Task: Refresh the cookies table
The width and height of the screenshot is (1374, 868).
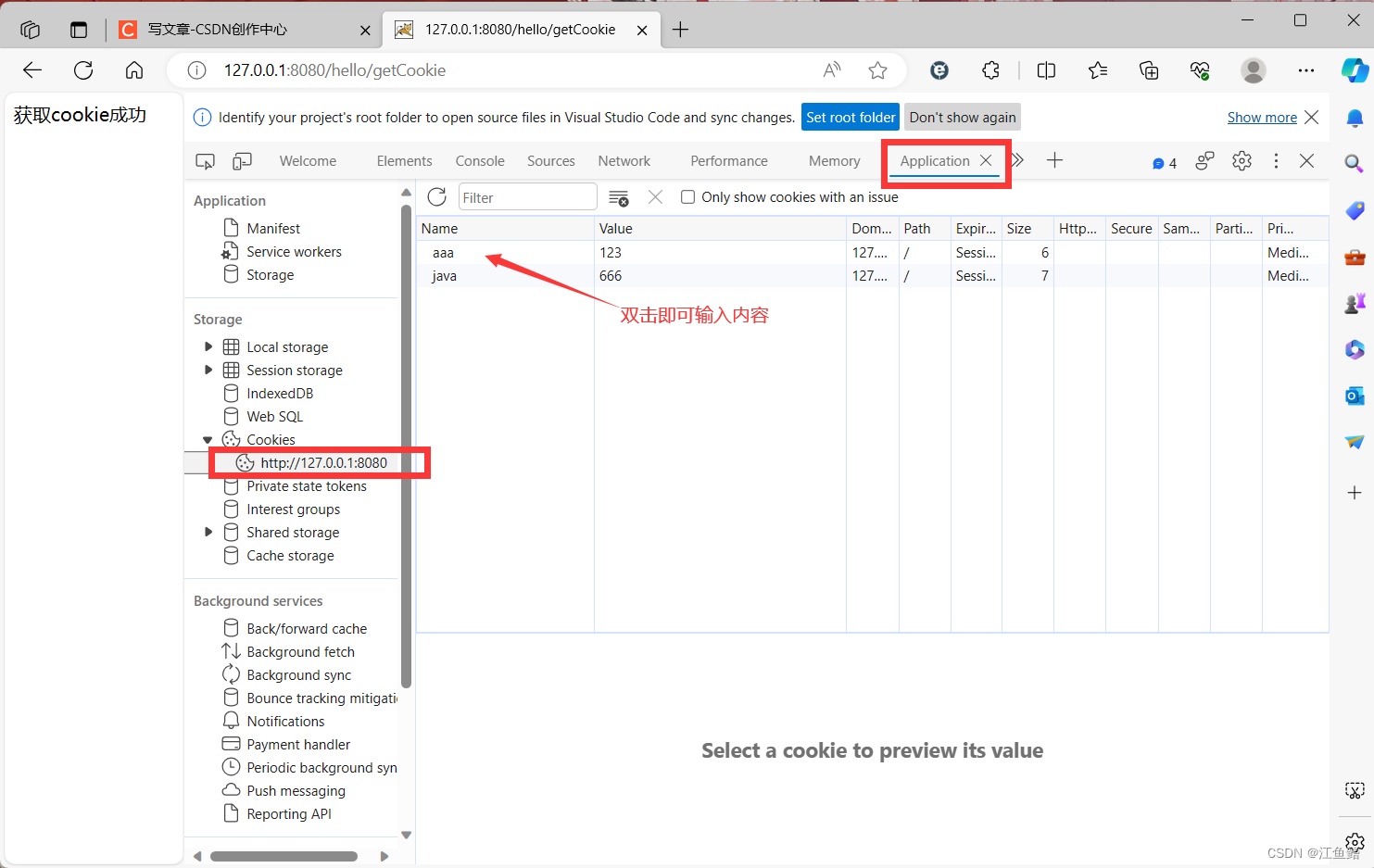Action: tap(437, 196)
